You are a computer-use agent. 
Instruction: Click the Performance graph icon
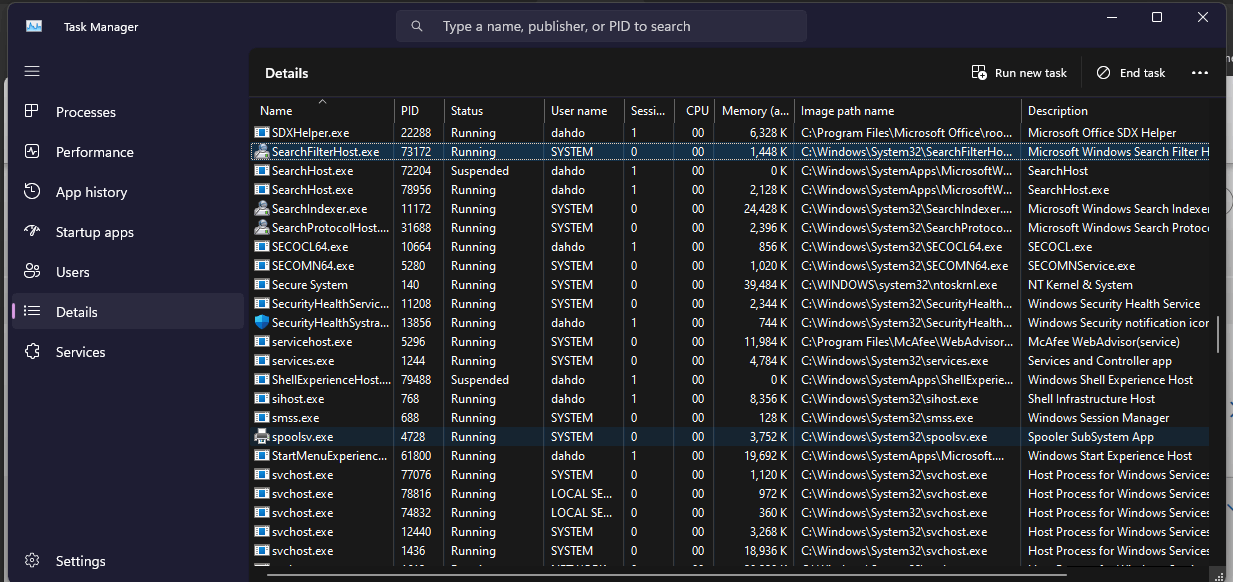click(x=32, y=152)
